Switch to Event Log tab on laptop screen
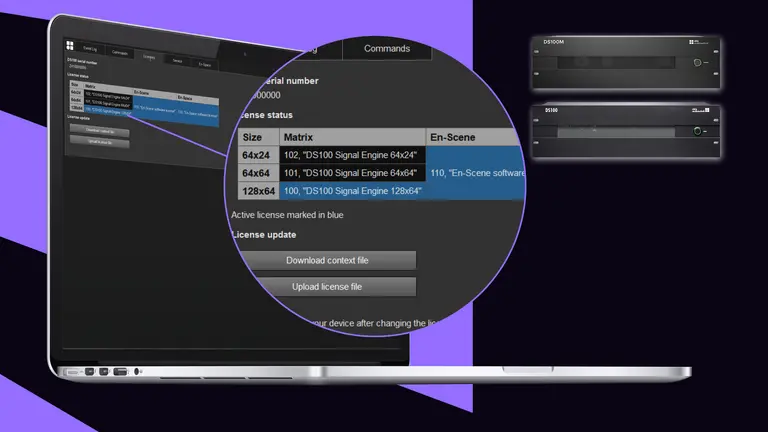 pyautogui.click(x=90, y=49)
